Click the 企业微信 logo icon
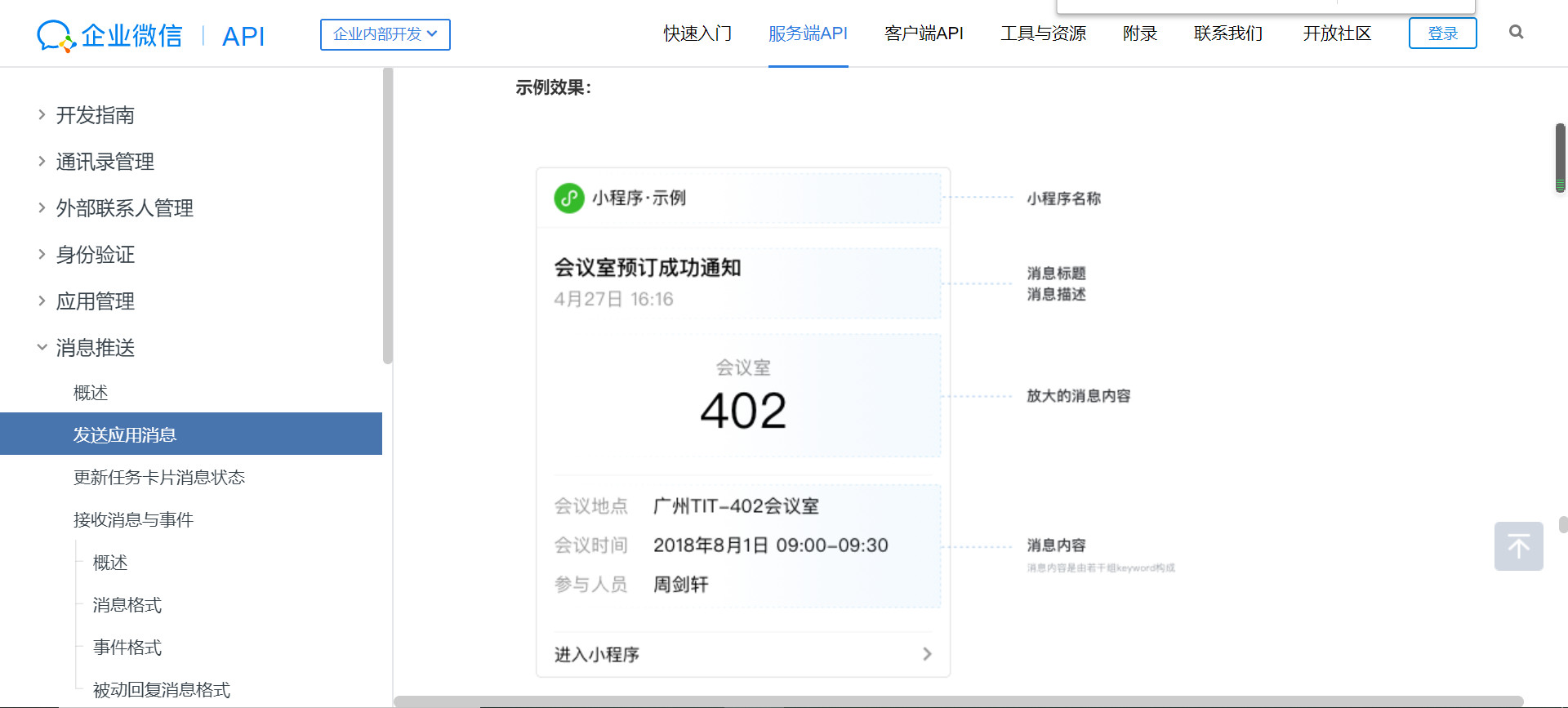 click(56, 36)
